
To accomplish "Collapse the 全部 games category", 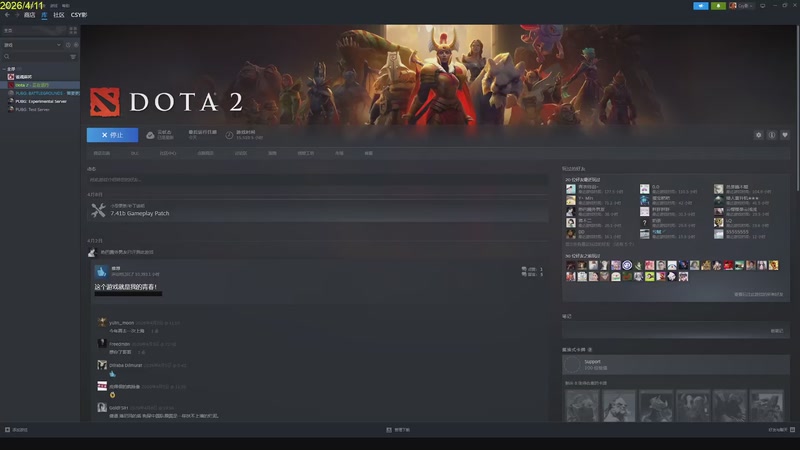I will pos(5,69).
